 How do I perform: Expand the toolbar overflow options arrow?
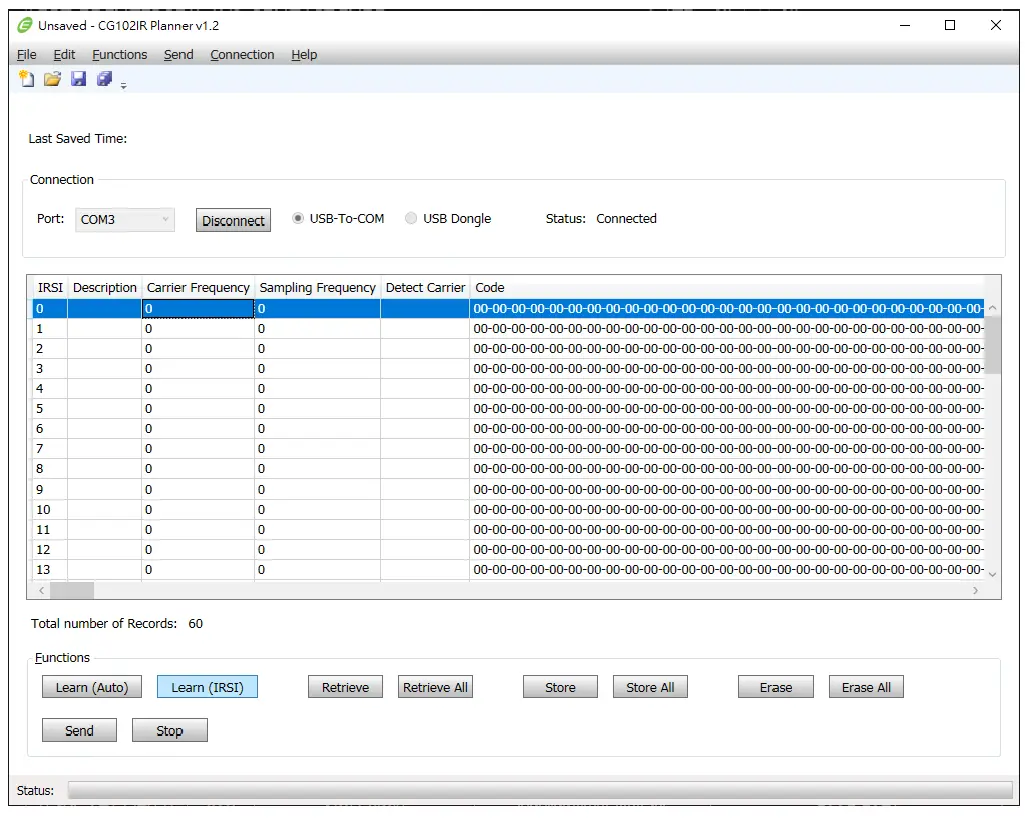coord(123,86)
